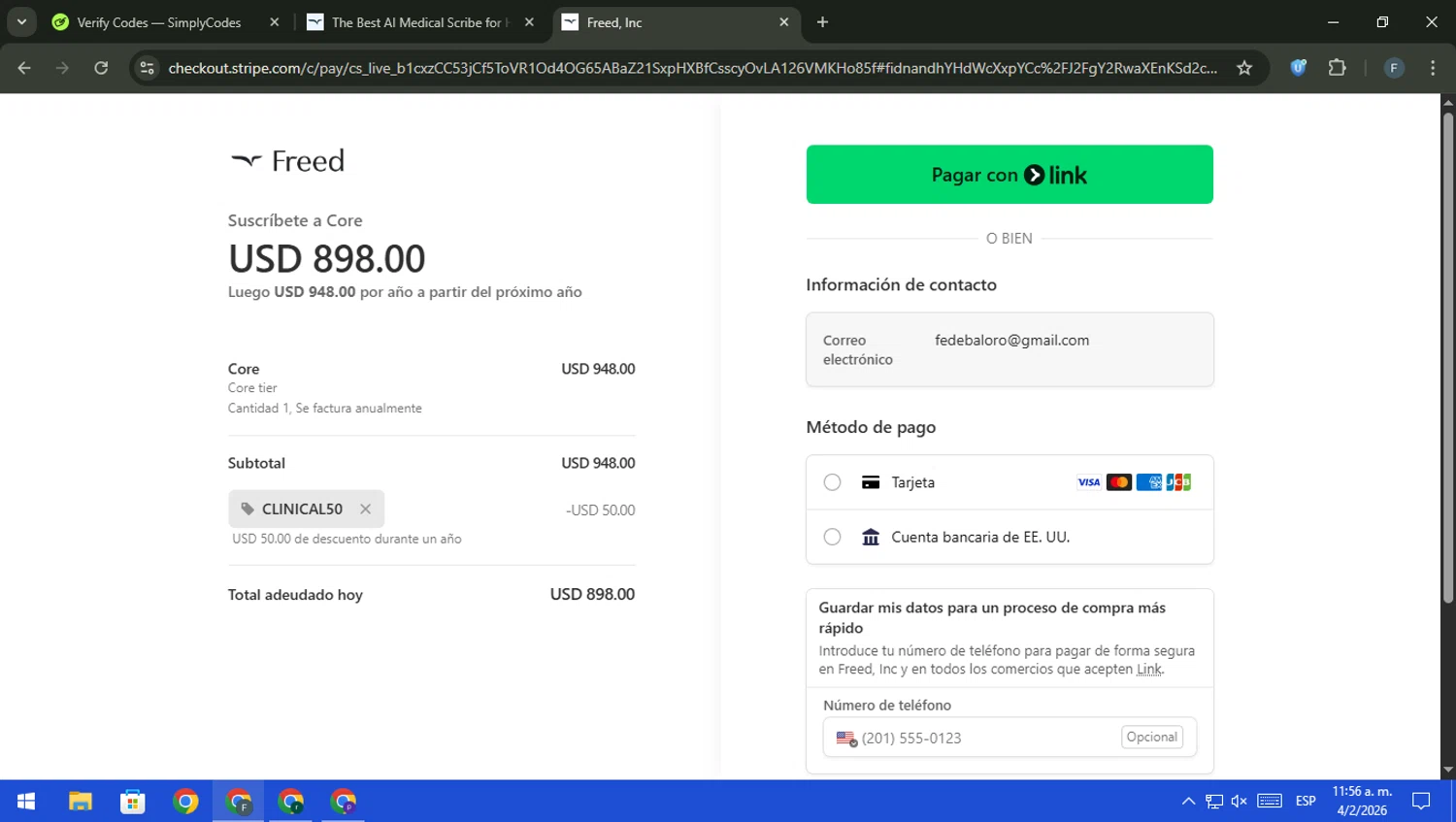Open Chrome taskbar icon with F badge

pos(238,802)
